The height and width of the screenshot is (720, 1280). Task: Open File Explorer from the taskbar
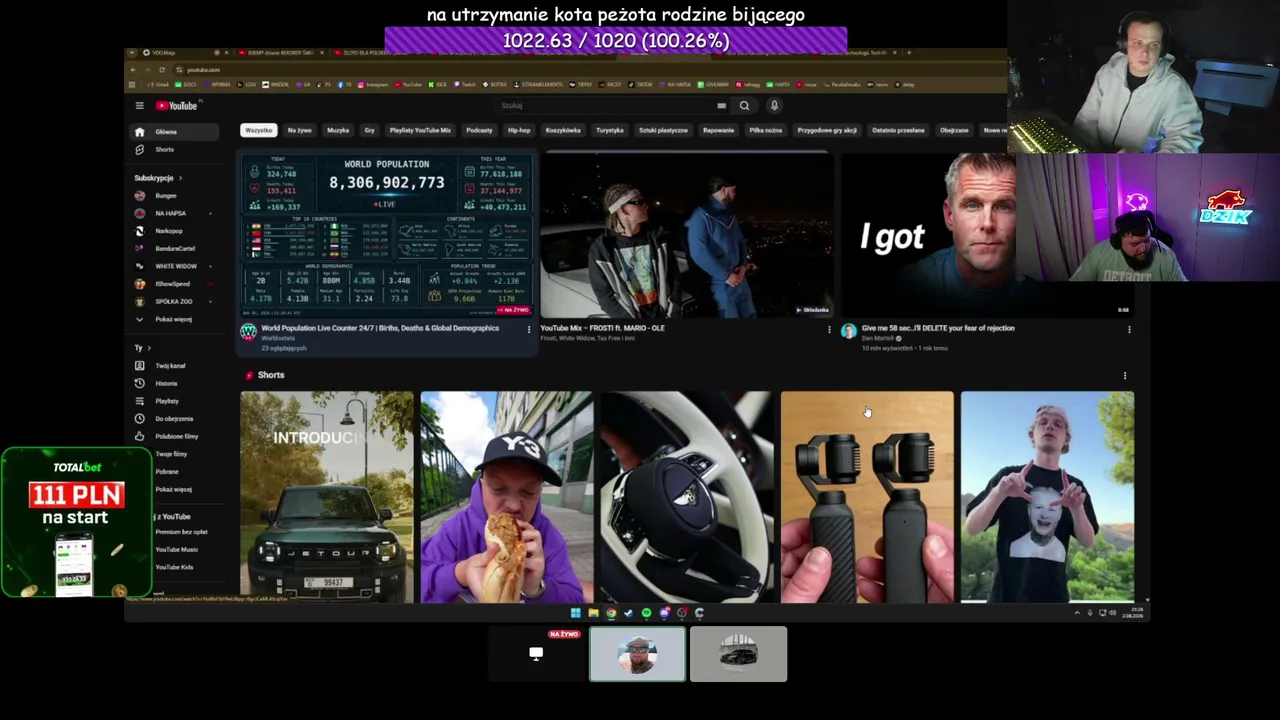tap(593, 613)
